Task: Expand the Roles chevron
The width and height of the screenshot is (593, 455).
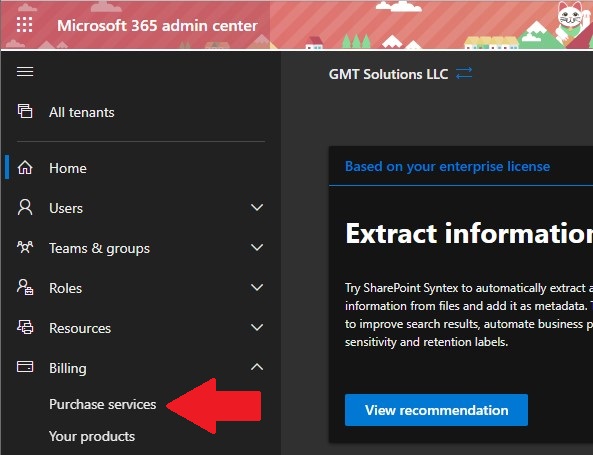Action: [257, 287]
